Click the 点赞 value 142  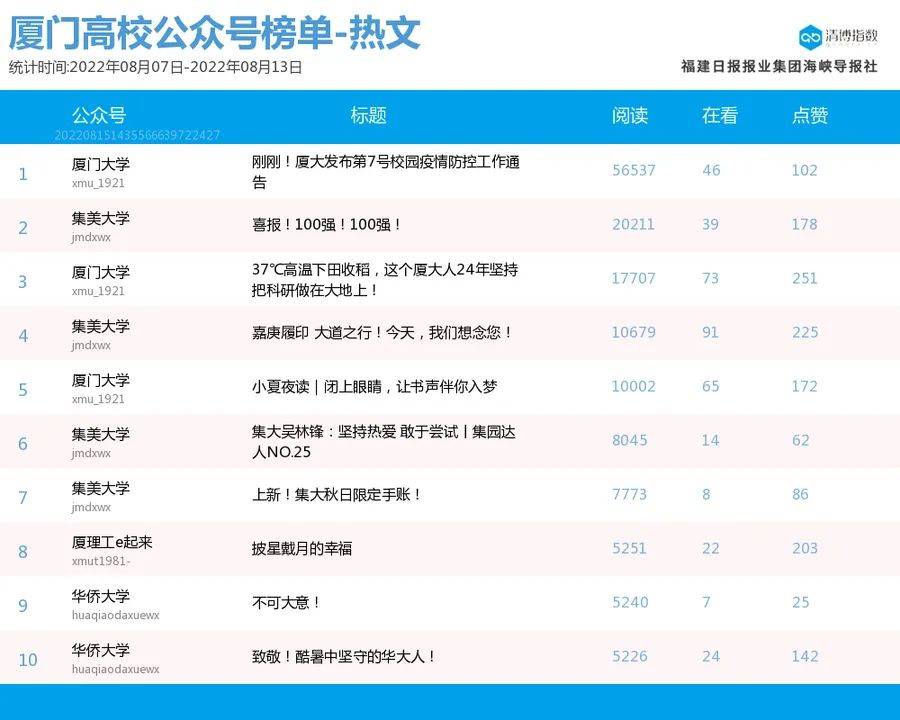click(805, 656)
